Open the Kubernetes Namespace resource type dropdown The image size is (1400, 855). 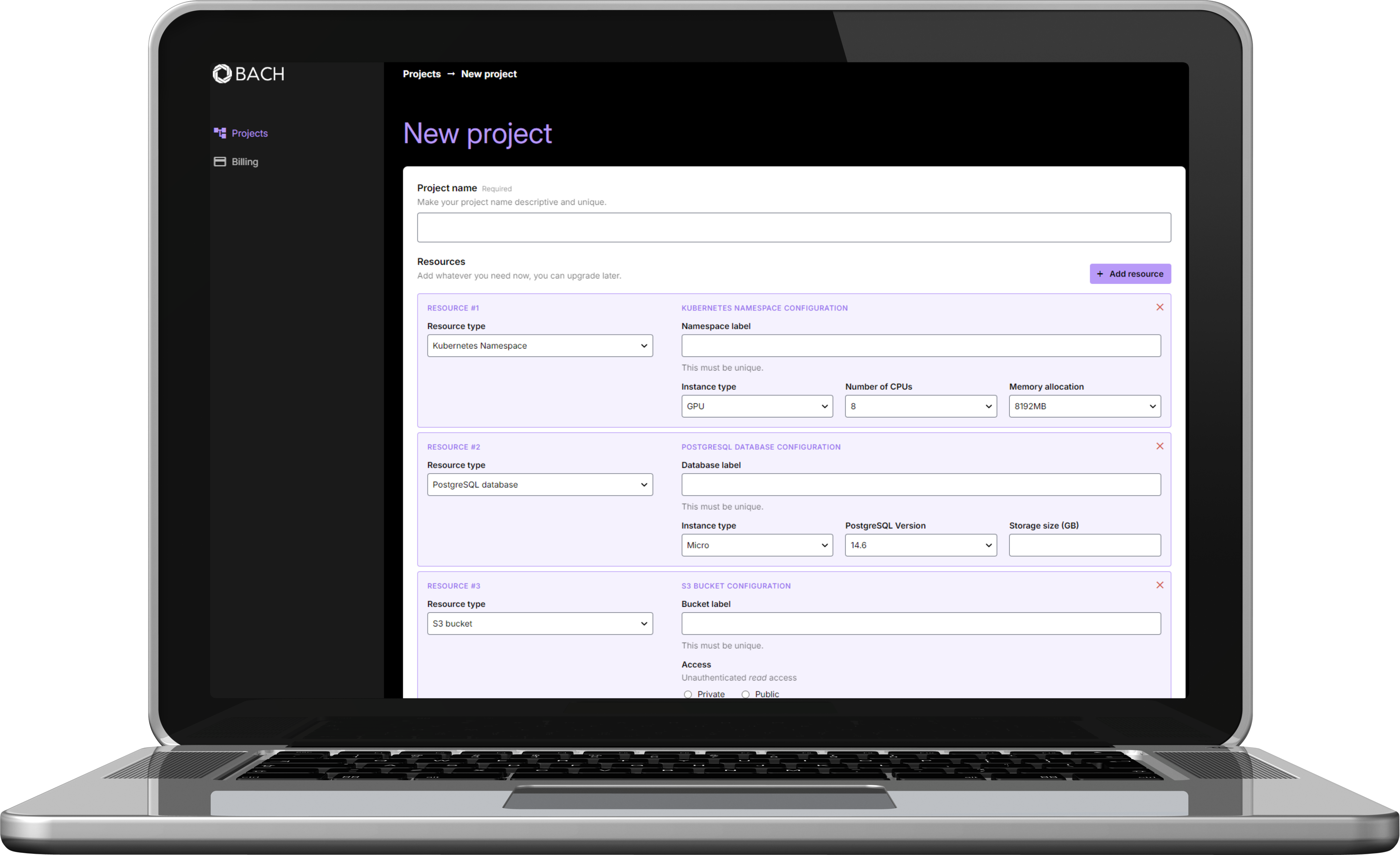(x=540, y=345)
